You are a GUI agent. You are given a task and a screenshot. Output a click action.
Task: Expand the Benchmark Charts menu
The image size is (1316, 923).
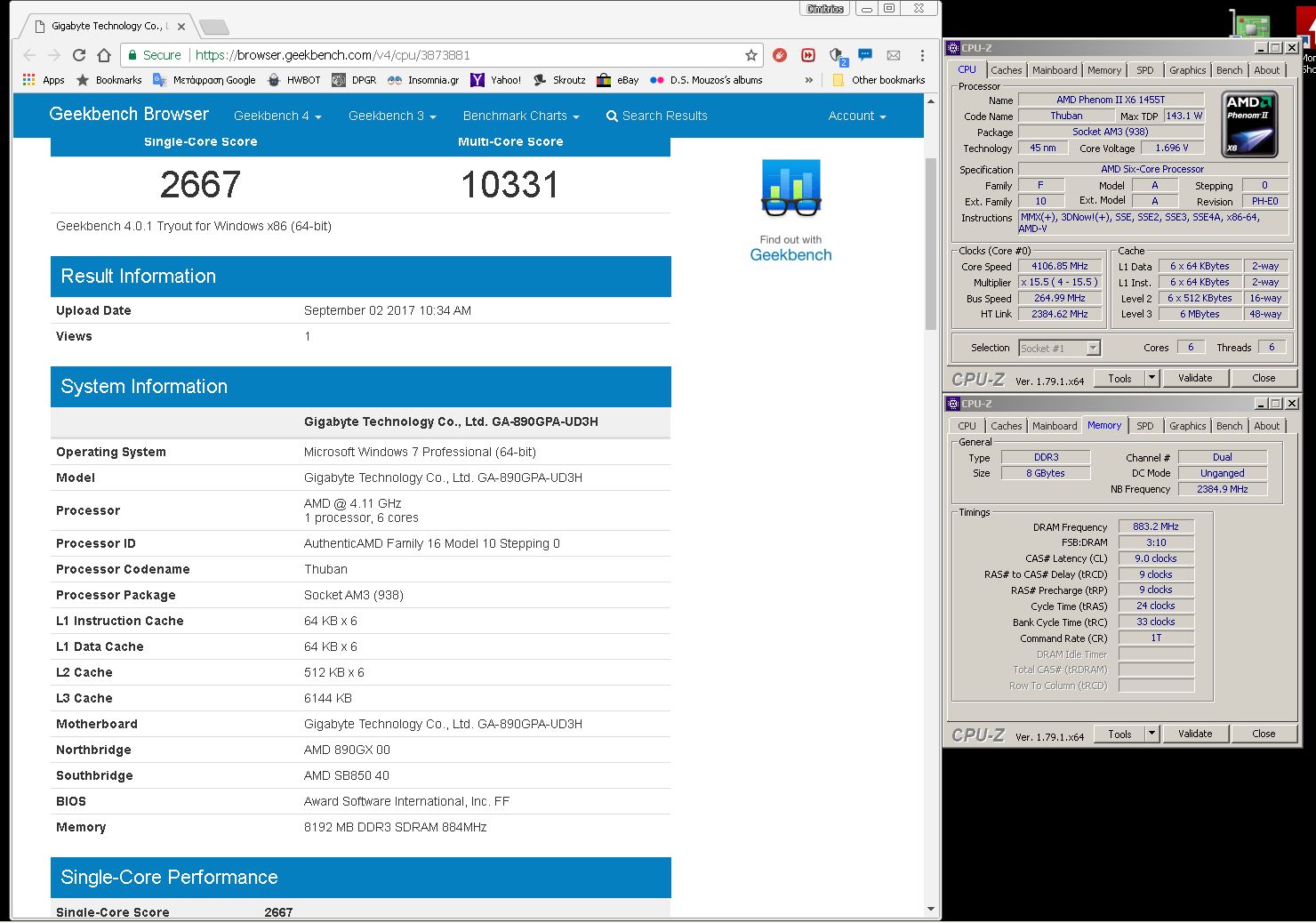pos(521,116)
